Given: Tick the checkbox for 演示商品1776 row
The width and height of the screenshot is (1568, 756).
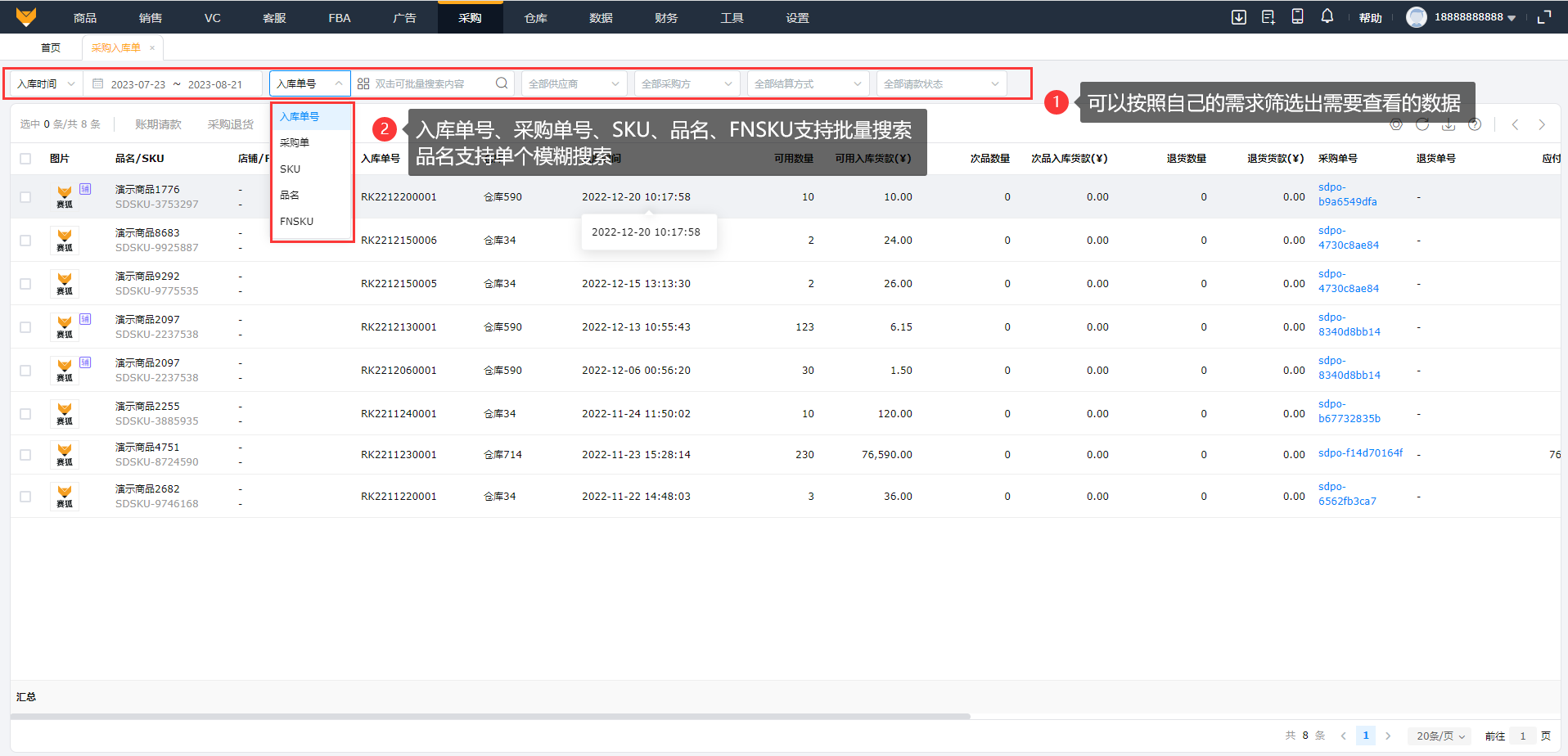Looking at the screenshot, I should (x=25, y=197).
